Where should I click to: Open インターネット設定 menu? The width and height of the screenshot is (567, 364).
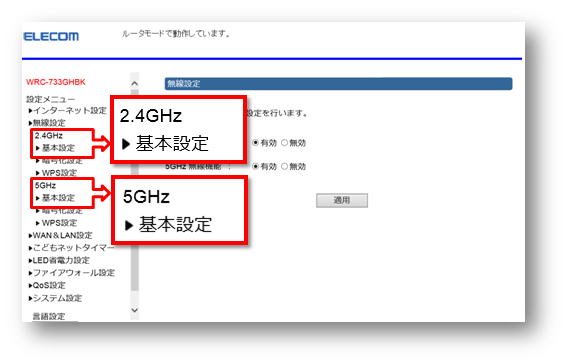point(68,110)
